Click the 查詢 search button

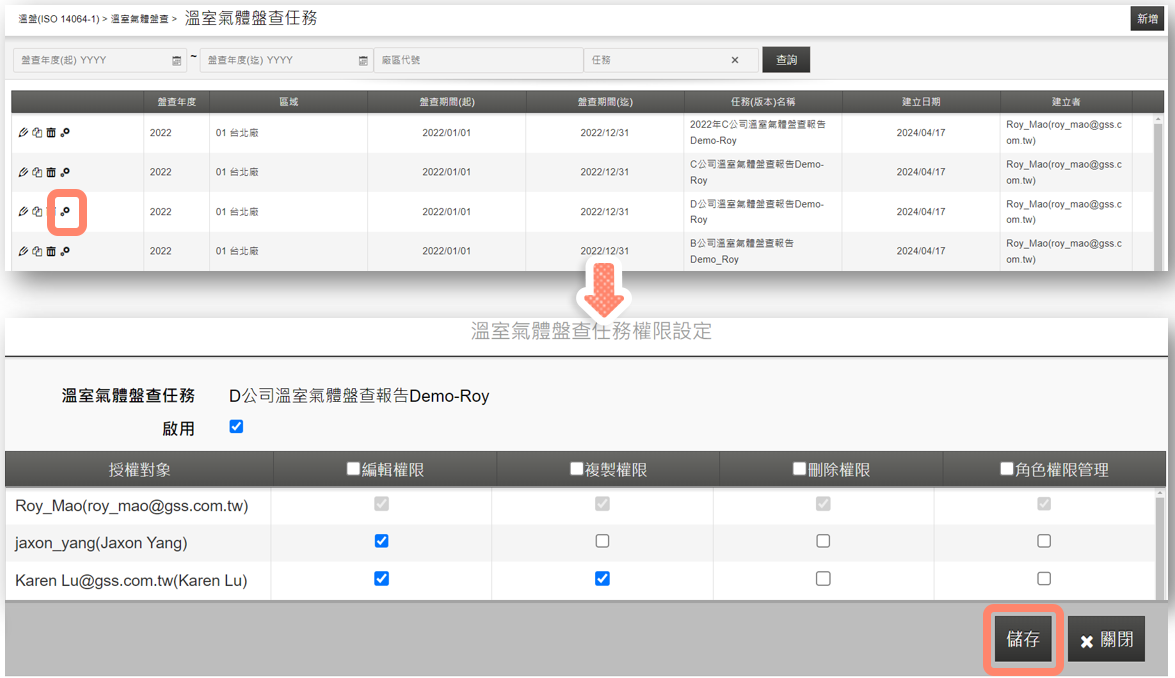(x=786, y=60)
